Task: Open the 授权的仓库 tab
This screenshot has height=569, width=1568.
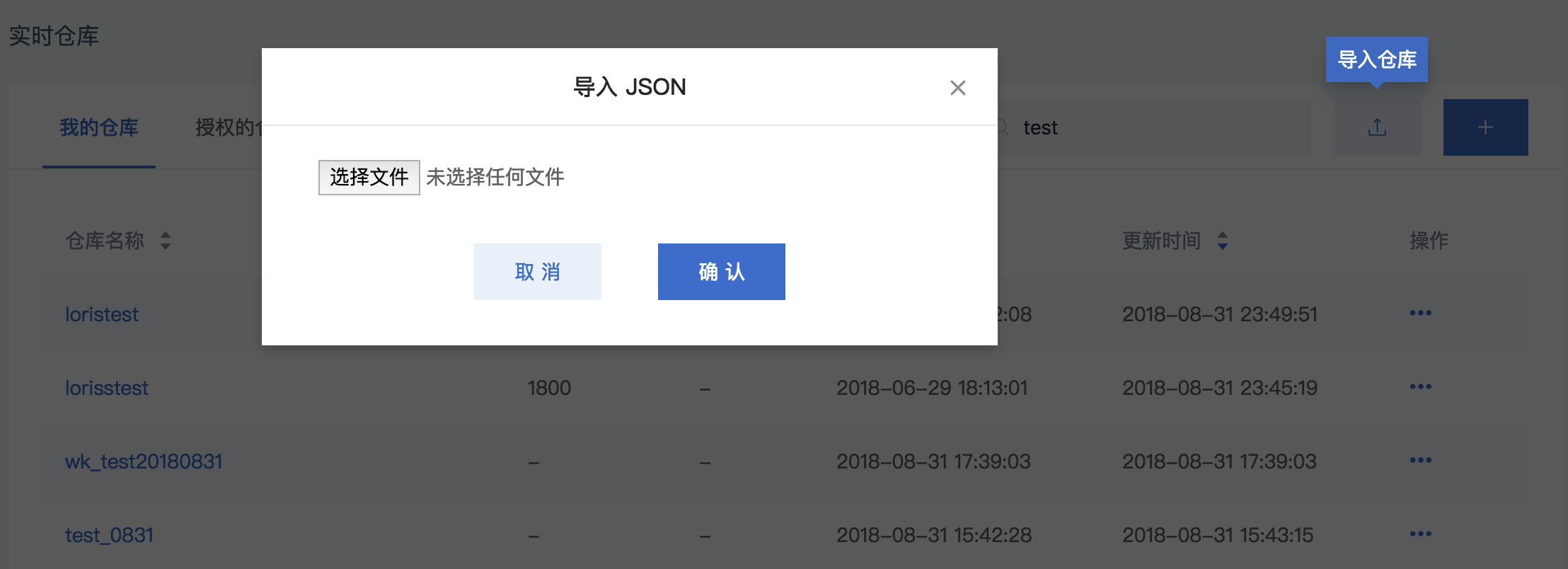Action: click(x=229, y=127)
